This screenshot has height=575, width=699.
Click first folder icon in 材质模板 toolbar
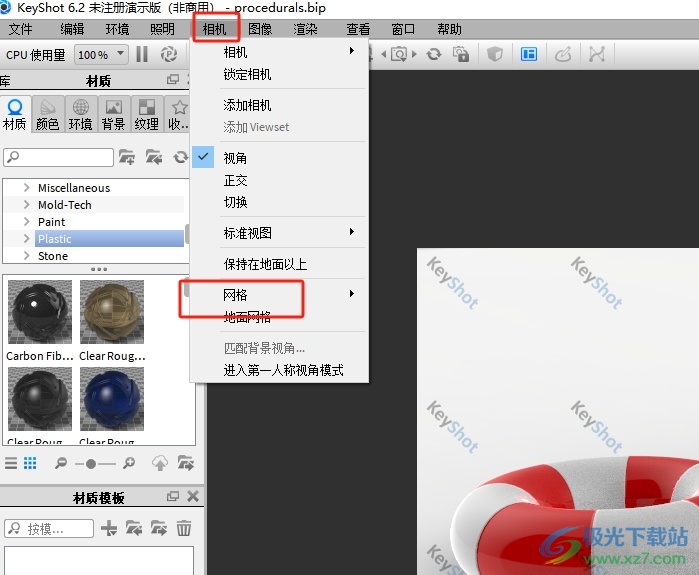point(134,529)
